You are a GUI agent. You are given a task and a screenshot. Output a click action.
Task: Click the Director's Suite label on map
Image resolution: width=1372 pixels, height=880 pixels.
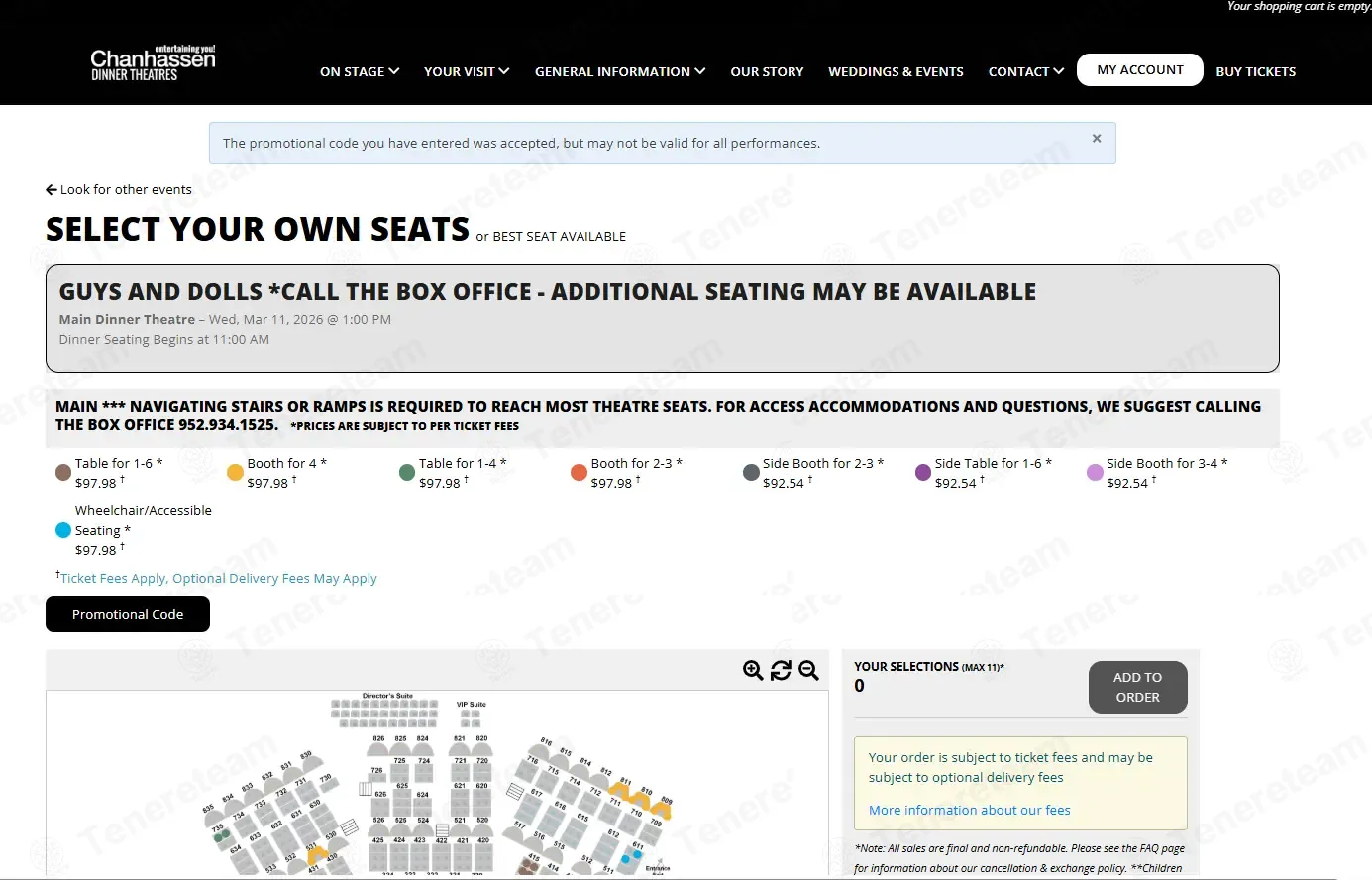point(387,696)
